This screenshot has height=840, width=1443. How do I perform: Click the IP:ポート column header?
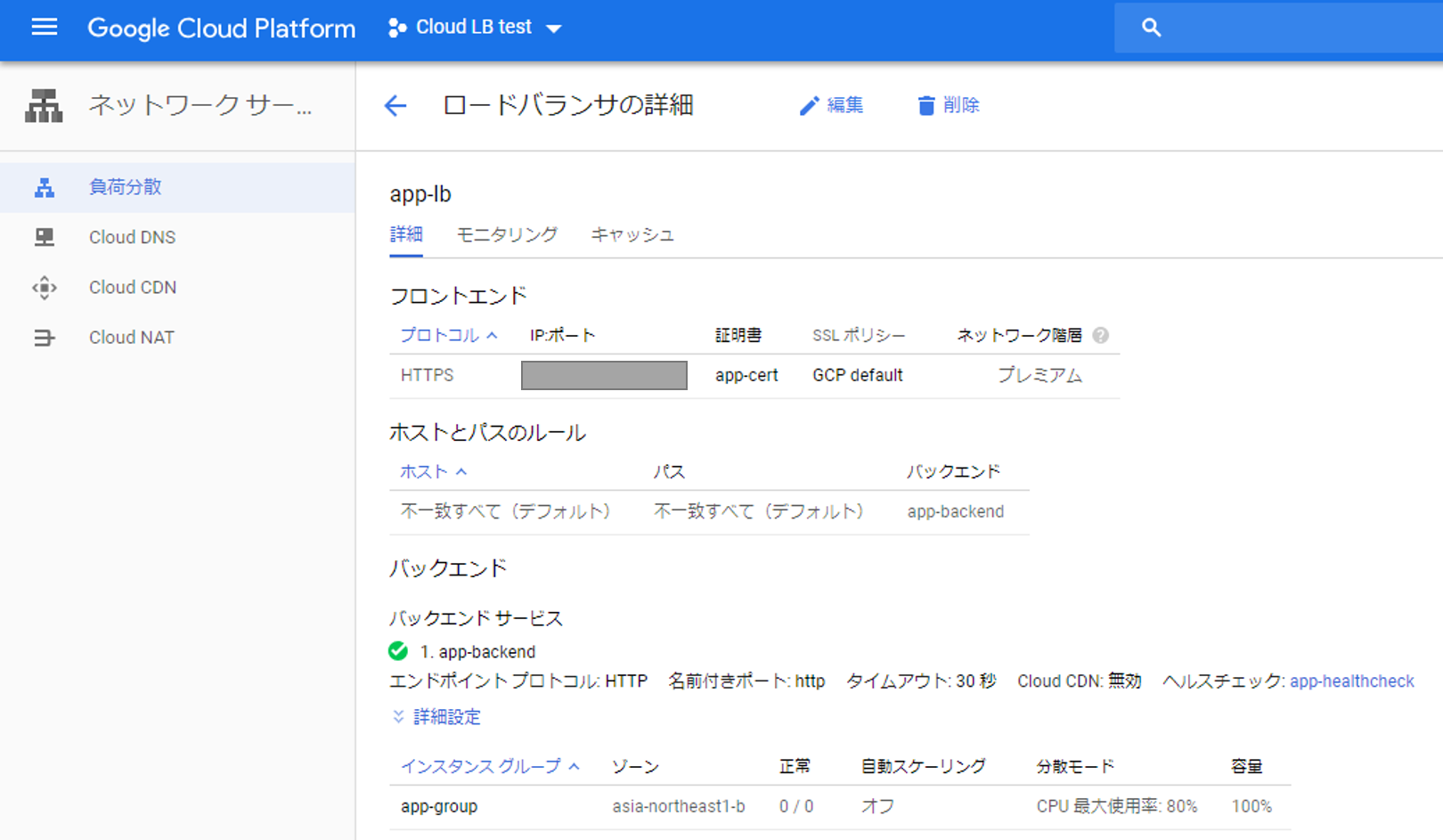pos(562,335)
